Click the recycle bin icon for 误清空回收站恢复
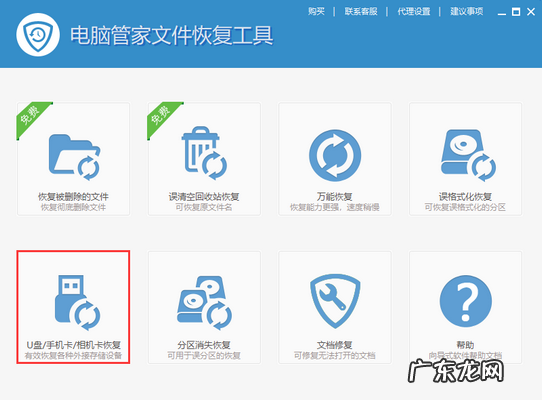542x400 pixels. pos(204,153)
